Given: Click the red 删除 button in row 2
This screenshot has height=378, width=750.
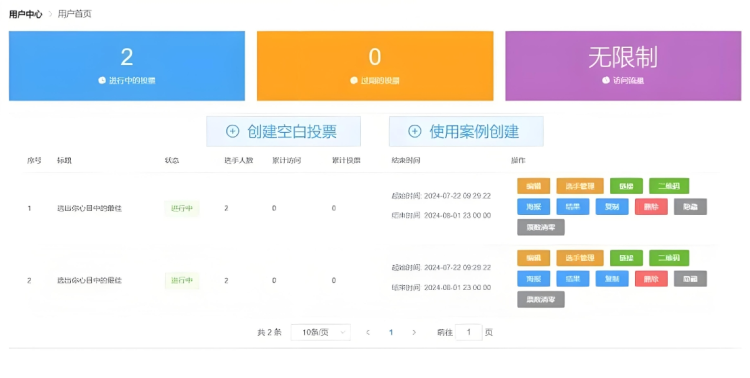Looking at the screenshot, I should pos(651,278).
